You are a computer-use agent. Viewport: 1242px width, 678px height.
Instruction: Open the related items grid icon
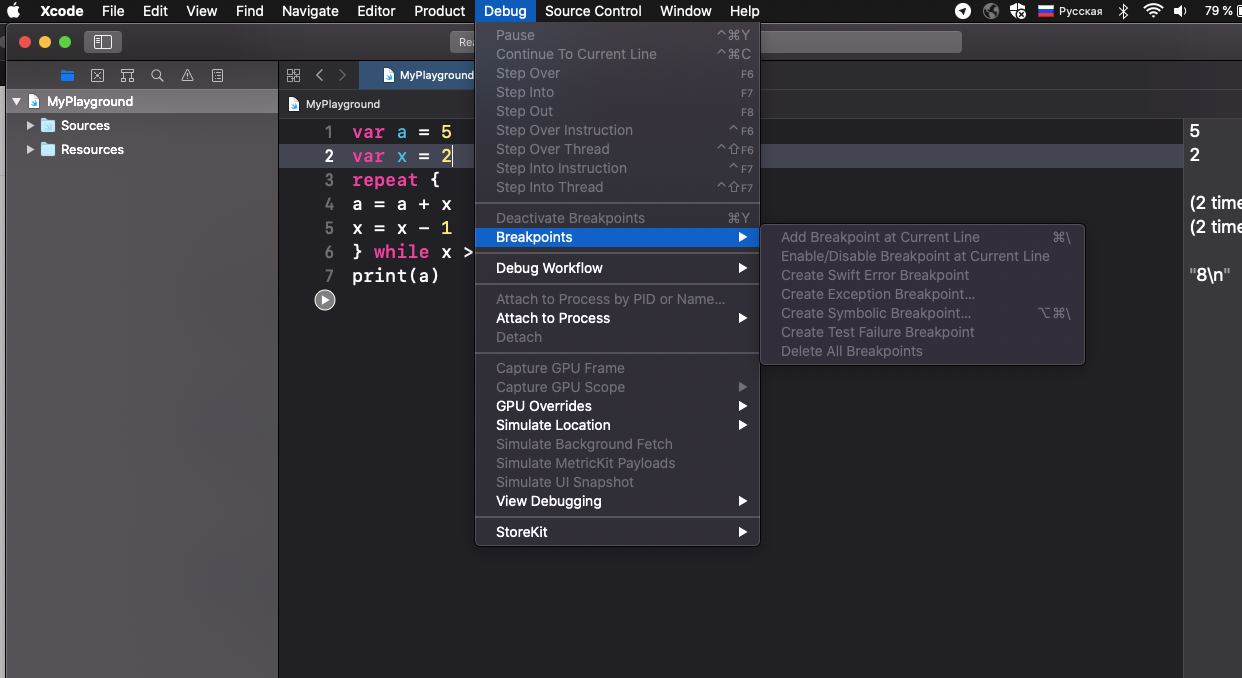(x=293, y=75)
